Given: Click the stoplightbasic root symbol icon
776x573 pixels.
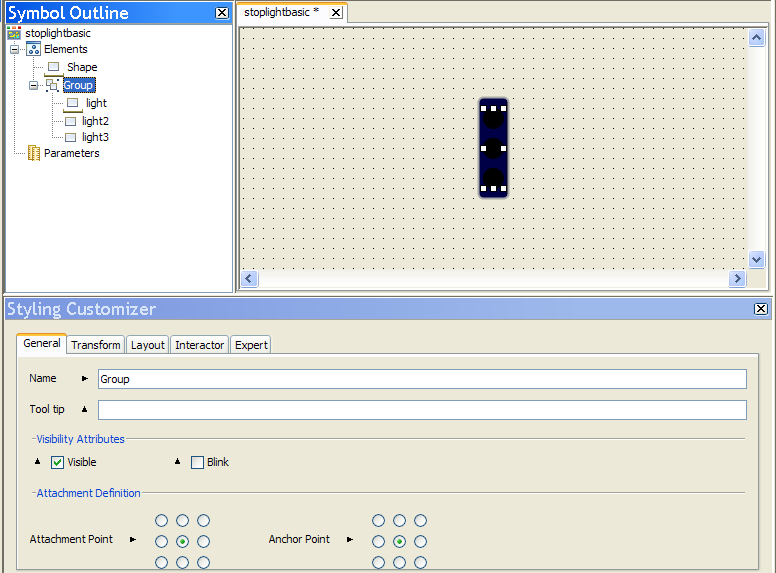Looking at the screenshot, I should tap(14, 33).
